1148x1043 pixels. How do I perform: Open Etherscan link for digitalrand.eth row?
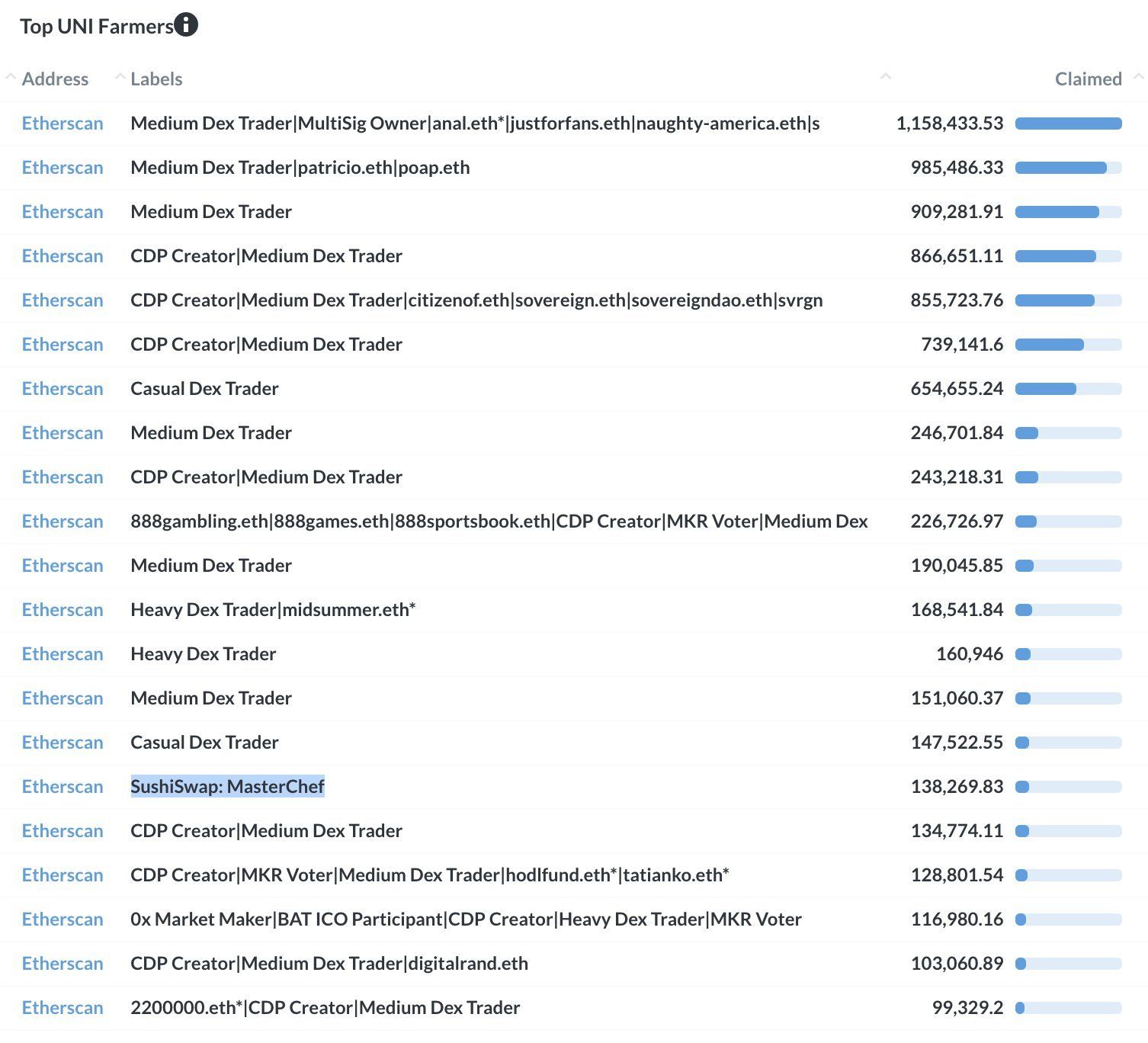[x=63, y=964]
